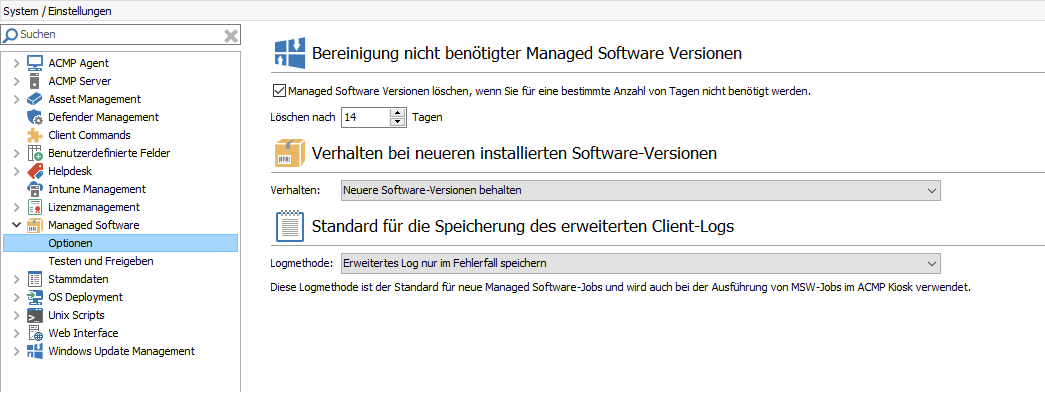The width and height of the screenshot is (1045, 396).
Task: Click the Defender Management shield icon
Action: pyautogui.click(x=35, y=117)
